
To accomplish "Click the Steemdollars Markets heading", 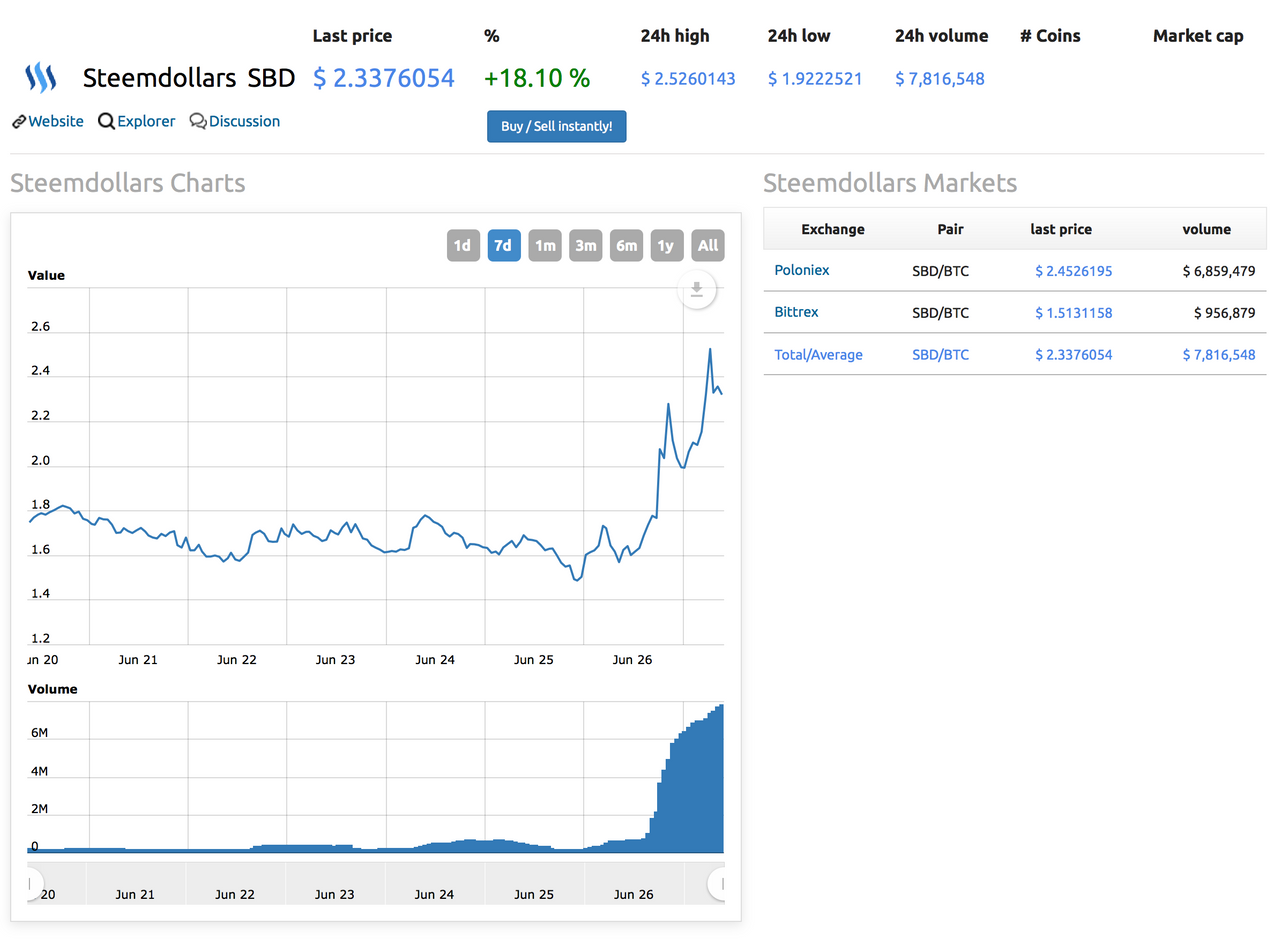I will click(x=890, y=183).
